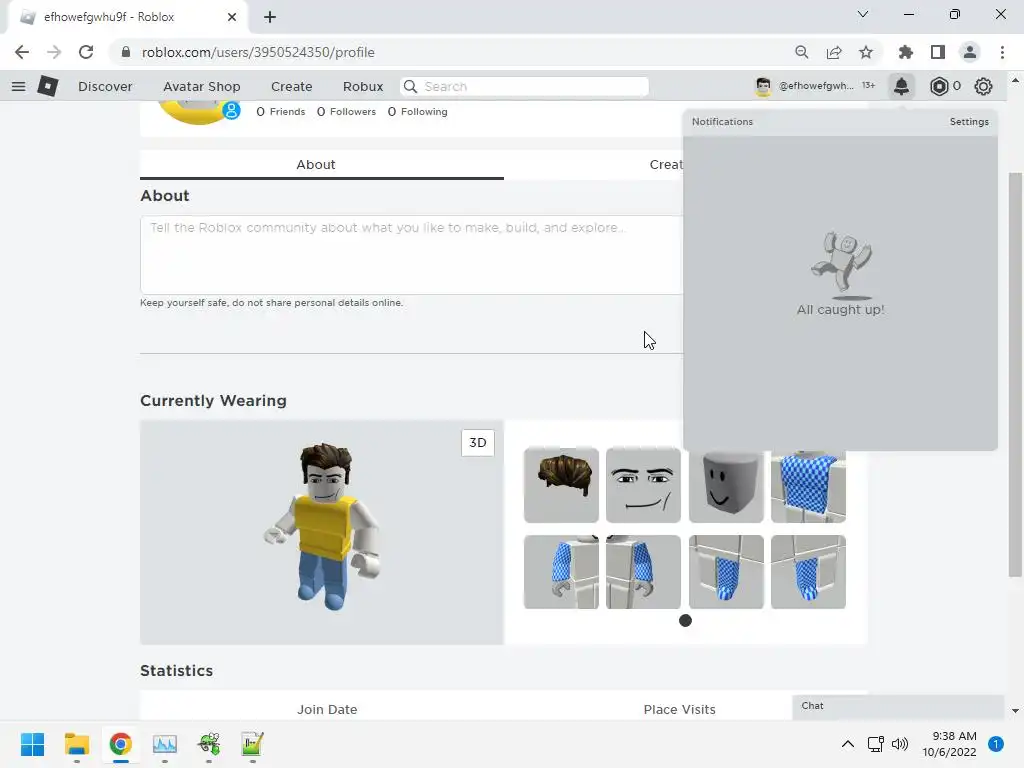Click the clock showing 9:38 AM
Viewport: 1024px width, 768px height.
(954, 736)
